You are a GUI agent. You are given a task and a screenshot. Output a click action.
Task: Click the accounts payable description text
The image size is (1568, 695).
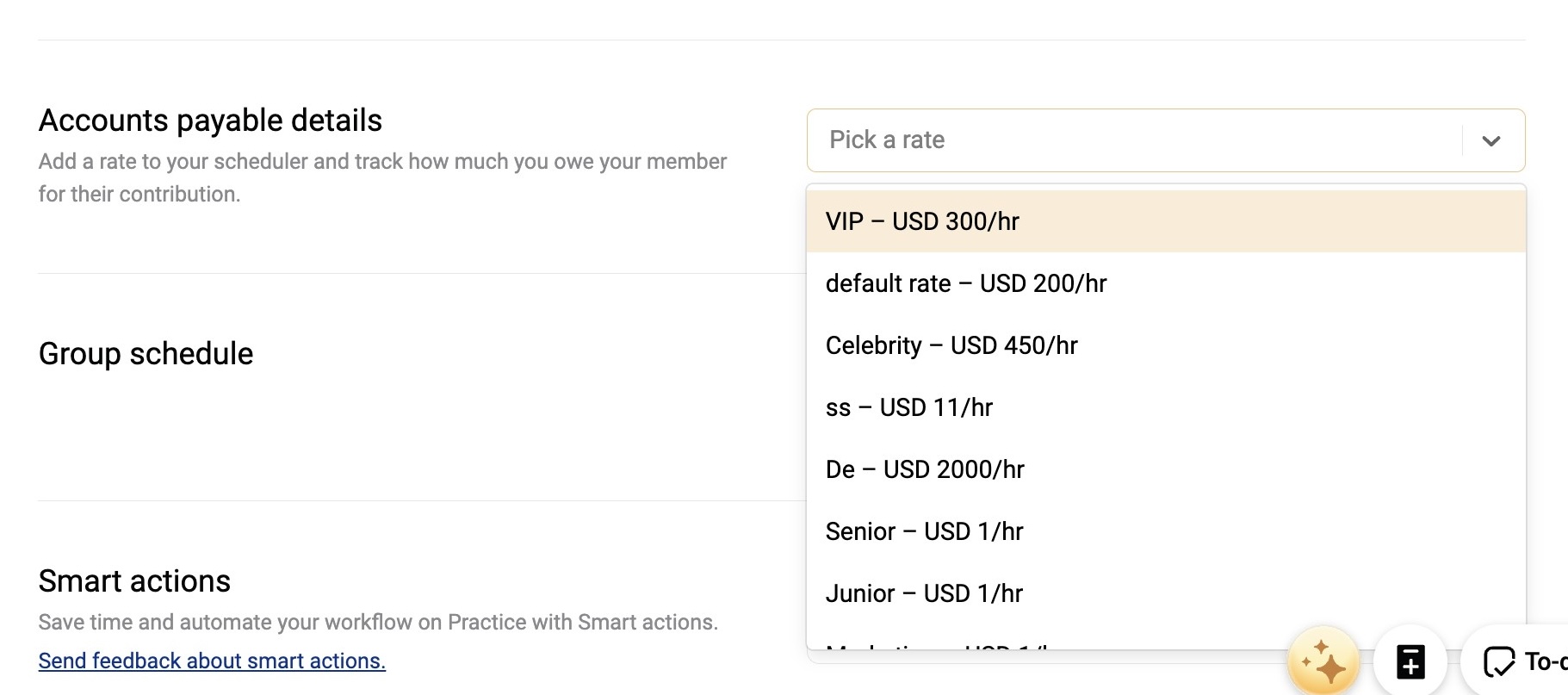pos(382,177)
